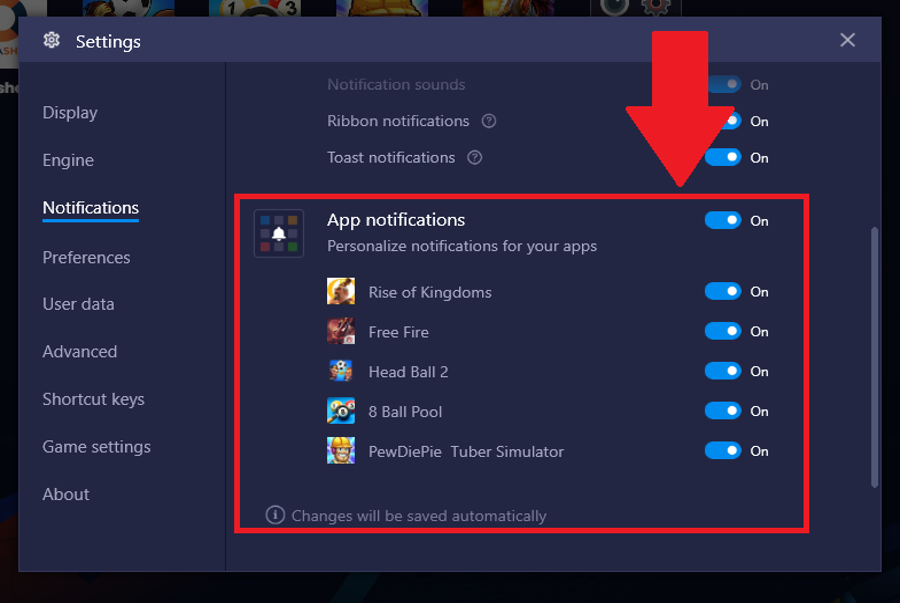Click the 'Free Fire' app name

[398, 332]
